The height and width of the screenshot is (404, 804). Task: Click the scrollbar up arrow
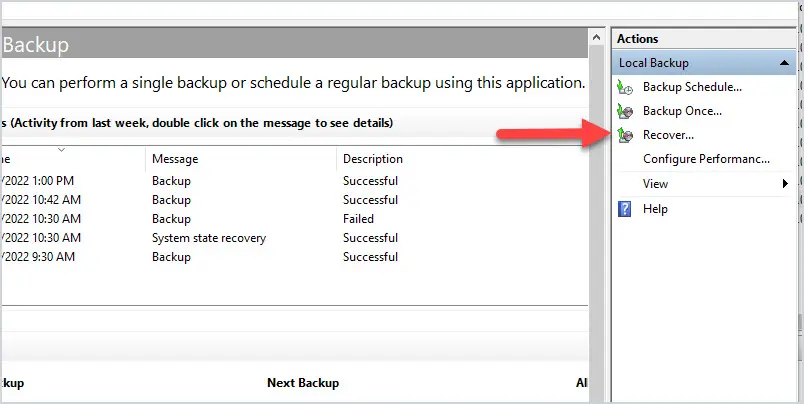[x=596, y=37]
